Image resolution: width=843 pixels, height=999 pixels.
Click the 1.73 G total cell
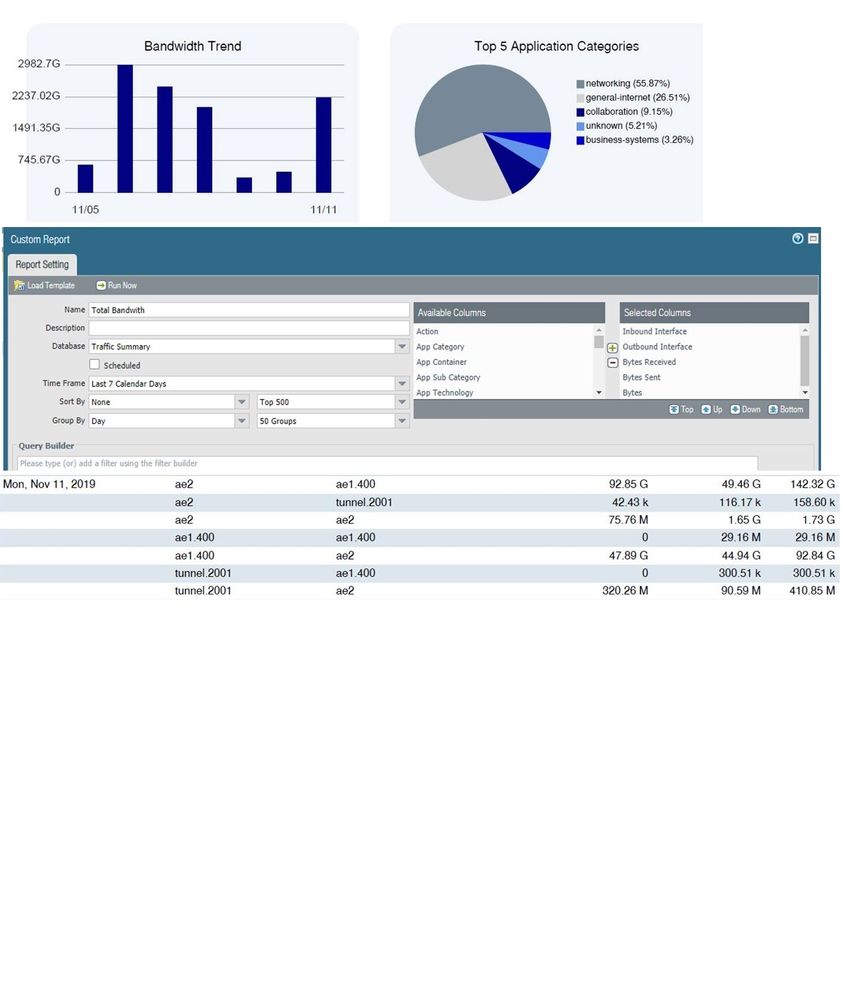pyautogui.click(x=818, y=520)
